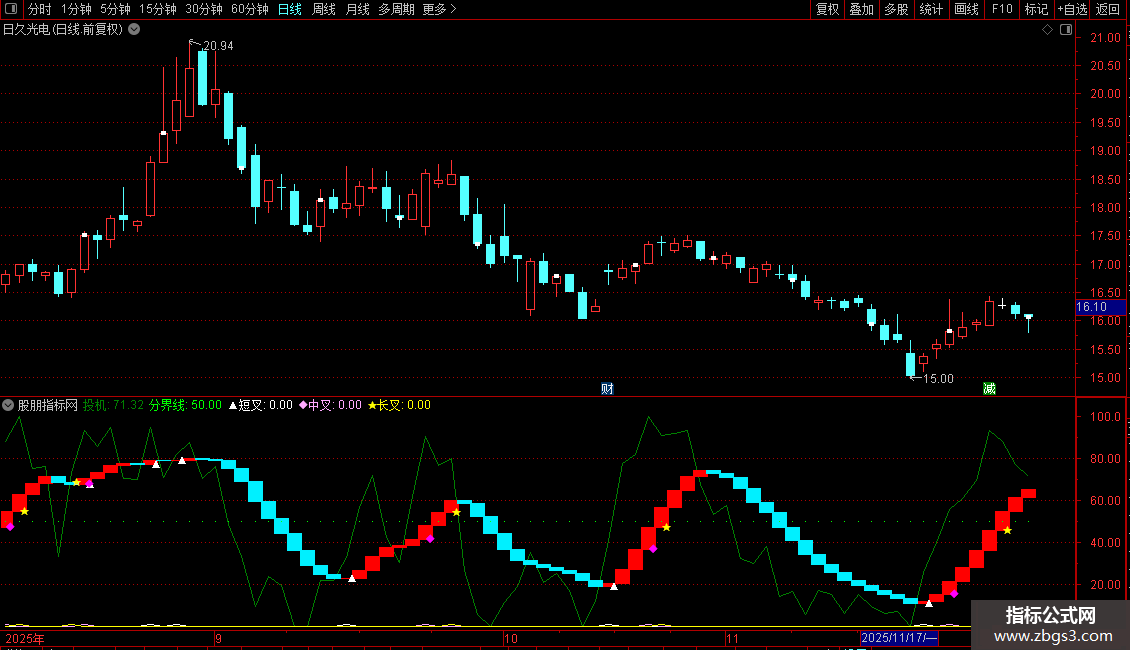The image size is (1130, 650).
Task: Toggle the side panel icon at top-right
Action: 1066,30
